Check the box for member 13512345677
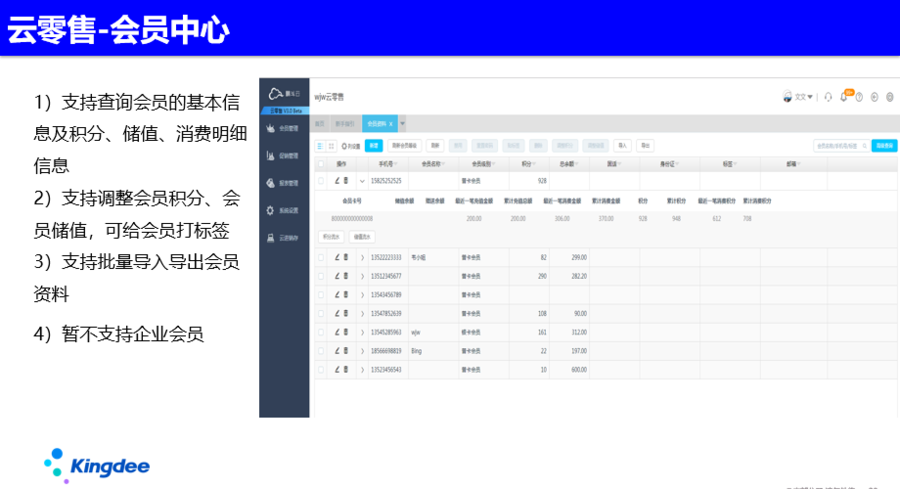Screen dimensions: 900x489 (x=321, y=276)
